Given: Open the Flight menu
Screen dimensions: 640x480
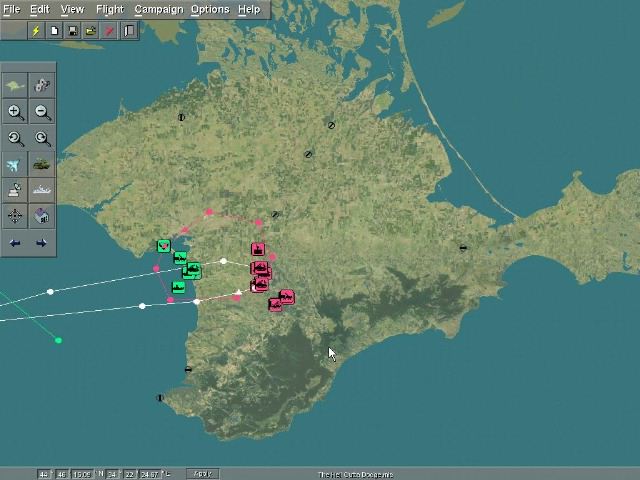Looking at the screenshot, I should [110, 9].
